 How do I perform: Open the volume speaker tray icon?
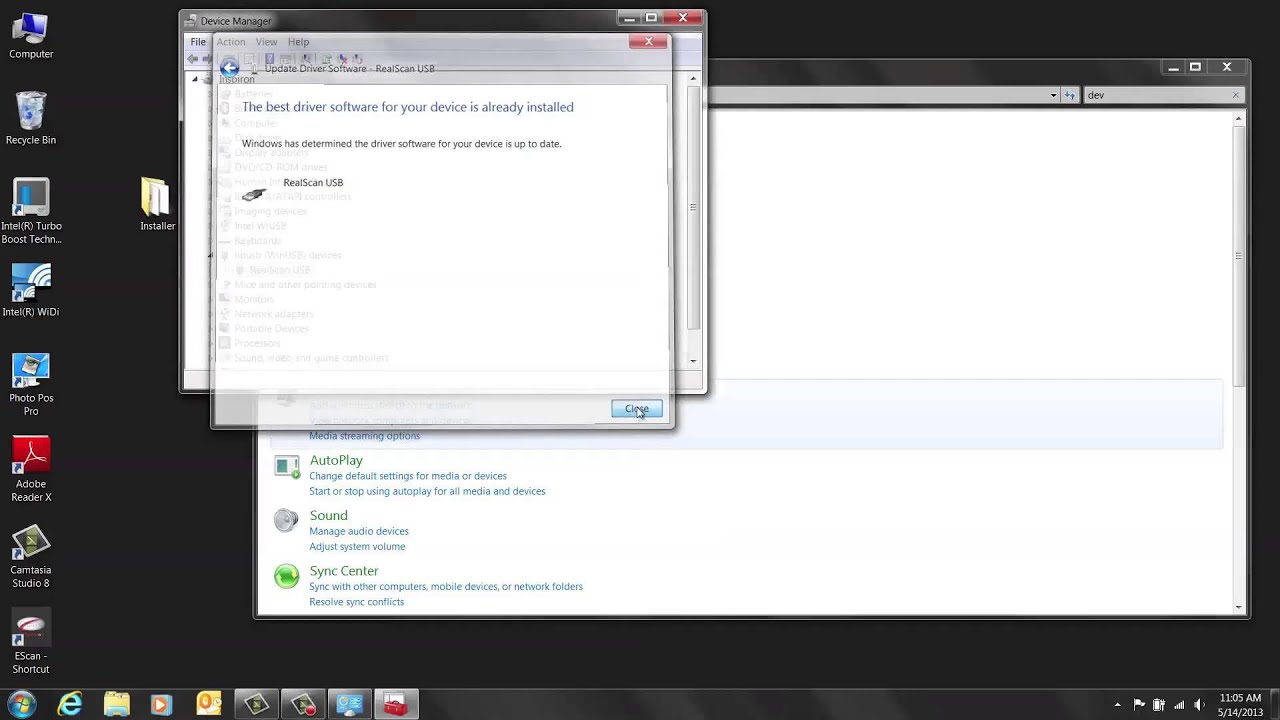point(1199,705)
